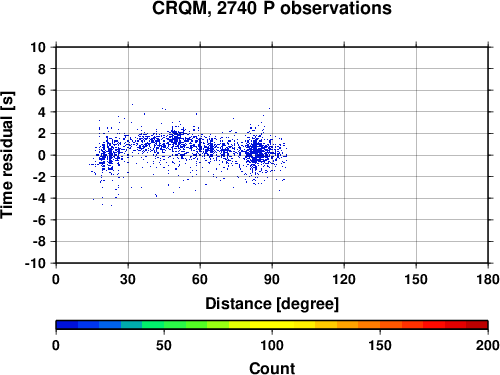Click the x-axis tick label 30
Viewport: 500px width, 375px height.
click(x=128, y=279)
